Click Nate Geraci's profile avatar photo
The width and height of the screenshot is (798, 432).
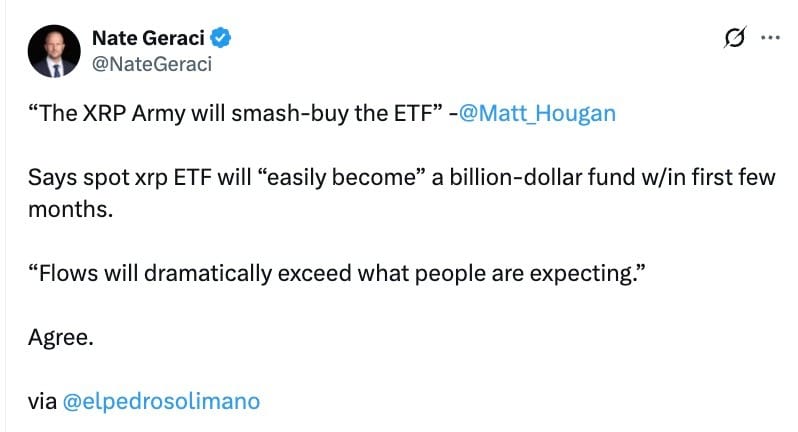tap(53, 51)
